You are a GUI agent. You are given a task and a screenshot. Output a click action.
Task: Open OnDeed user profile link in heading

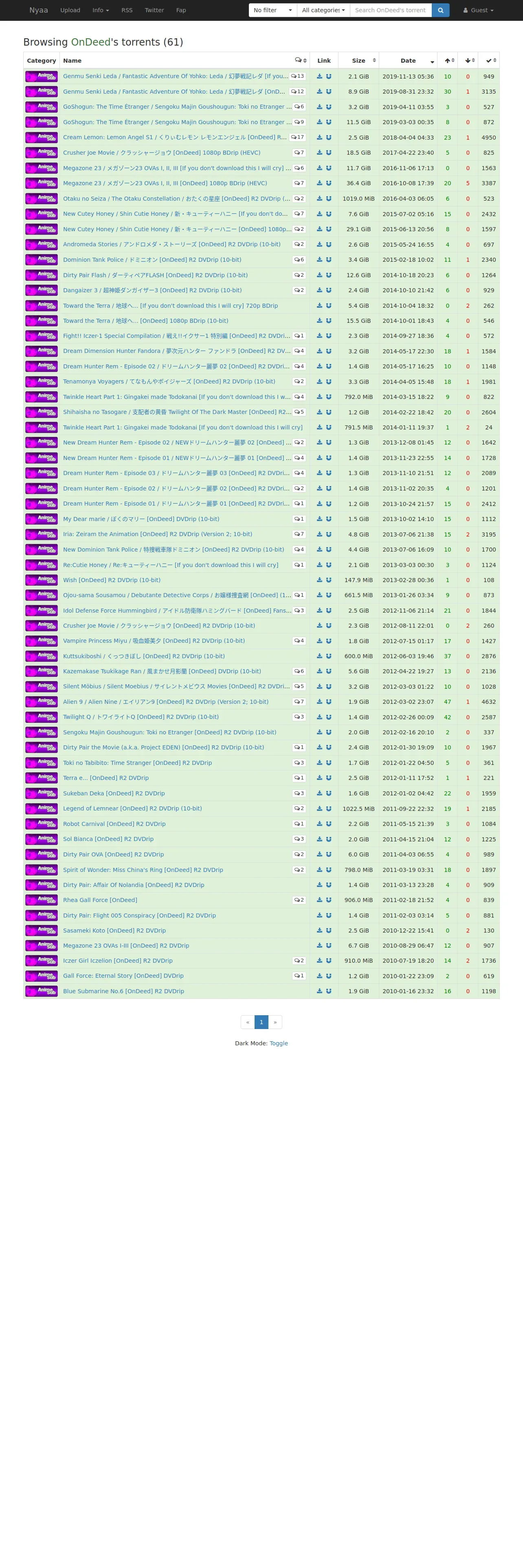91,42
